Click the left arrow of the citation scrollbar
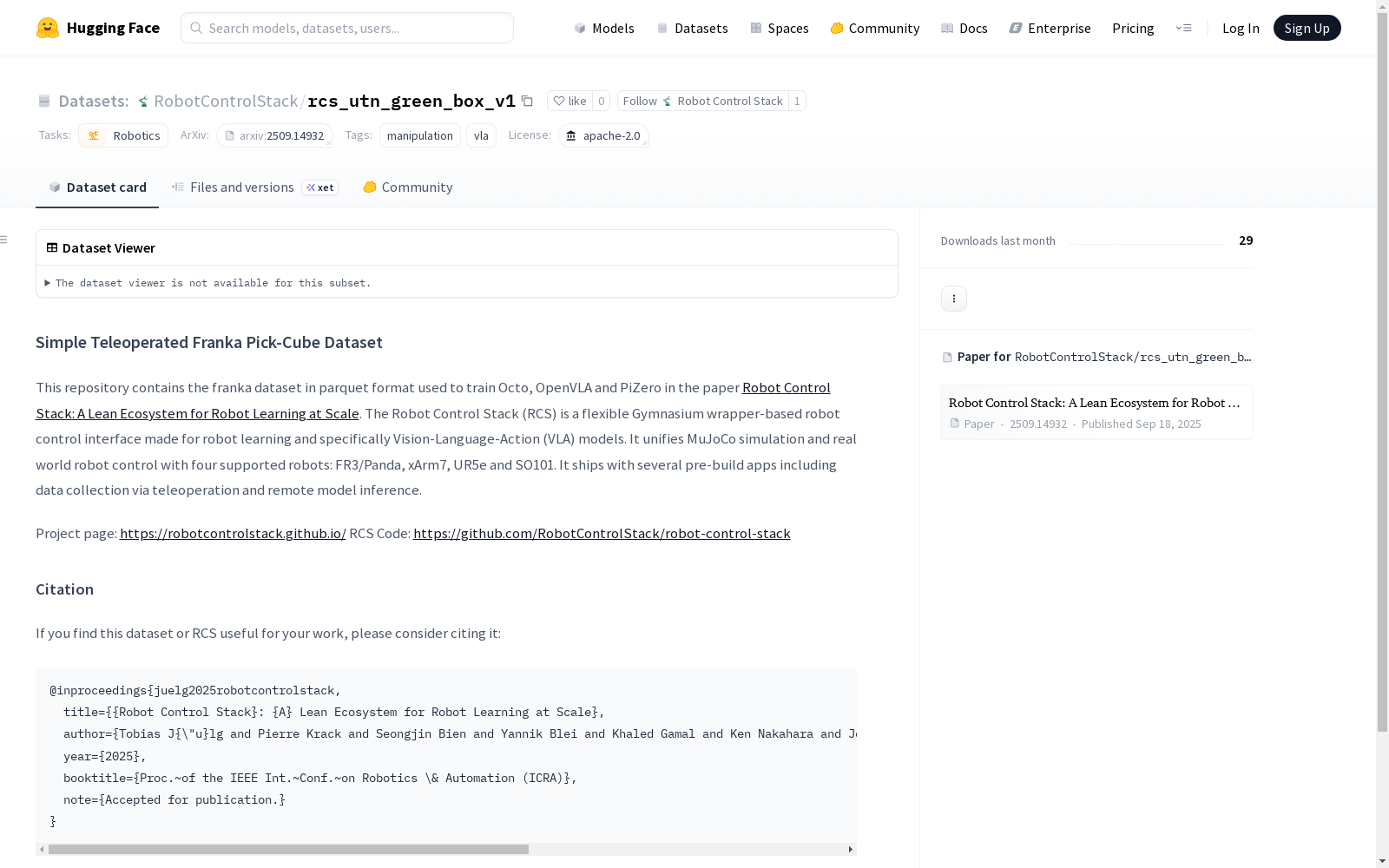 pos(42,849)
